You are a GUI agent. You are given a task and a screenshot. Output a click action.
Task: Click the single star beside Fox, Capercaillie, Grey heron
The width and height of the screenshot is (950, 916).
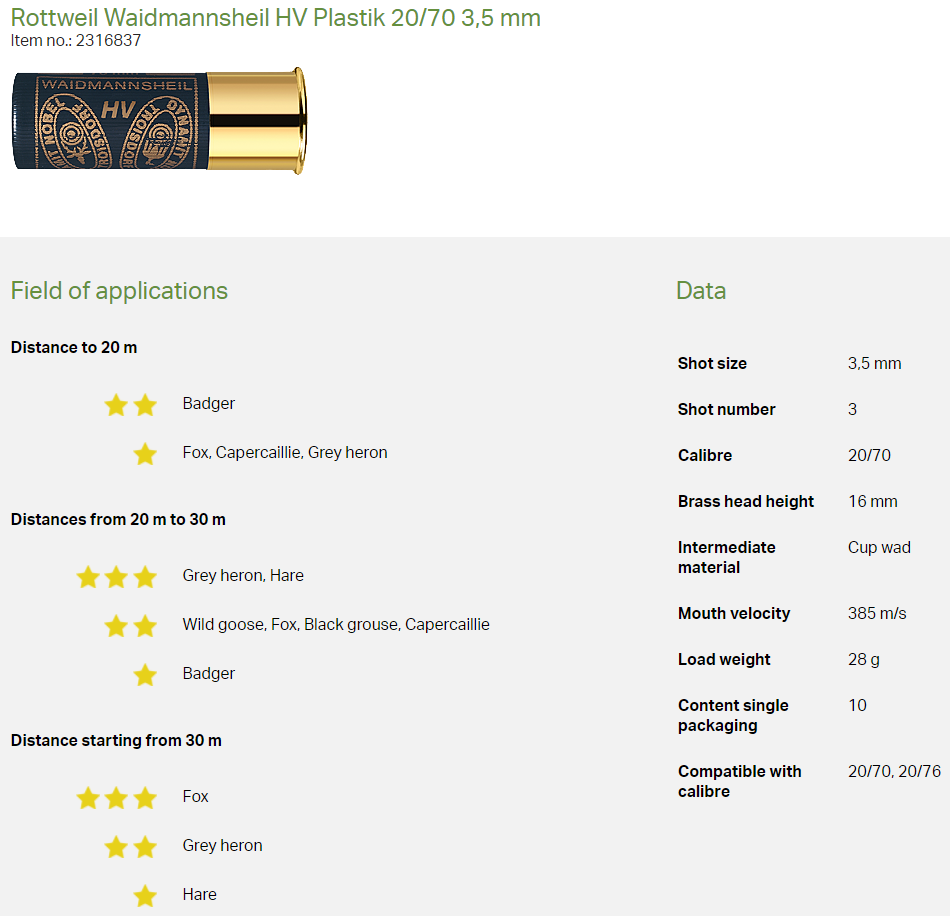tap(145, 454)
